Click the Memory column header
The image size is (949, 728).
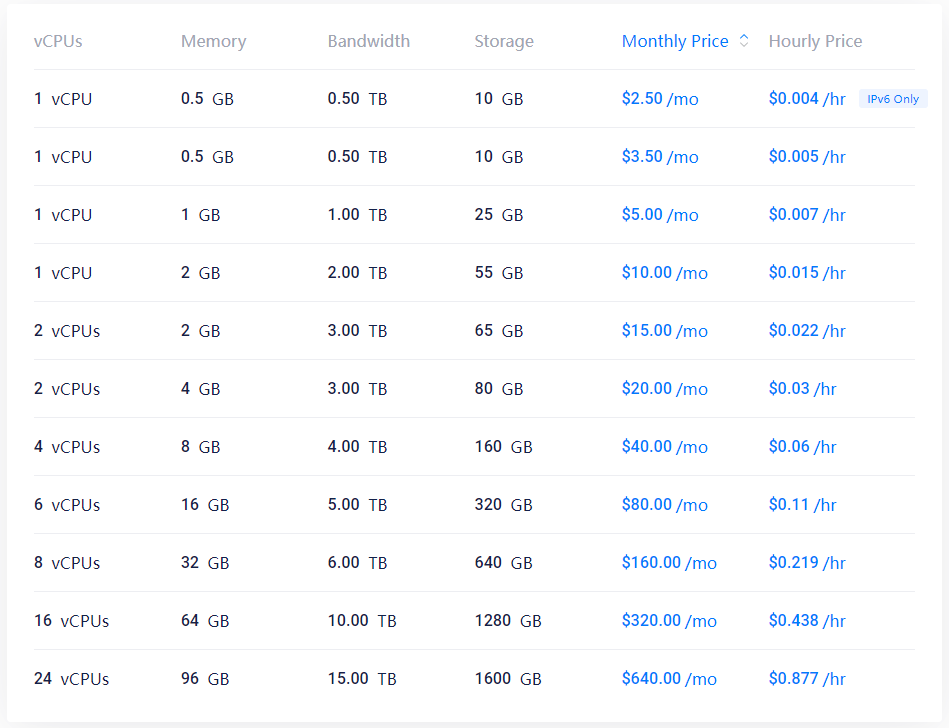[x=214, y=41]
